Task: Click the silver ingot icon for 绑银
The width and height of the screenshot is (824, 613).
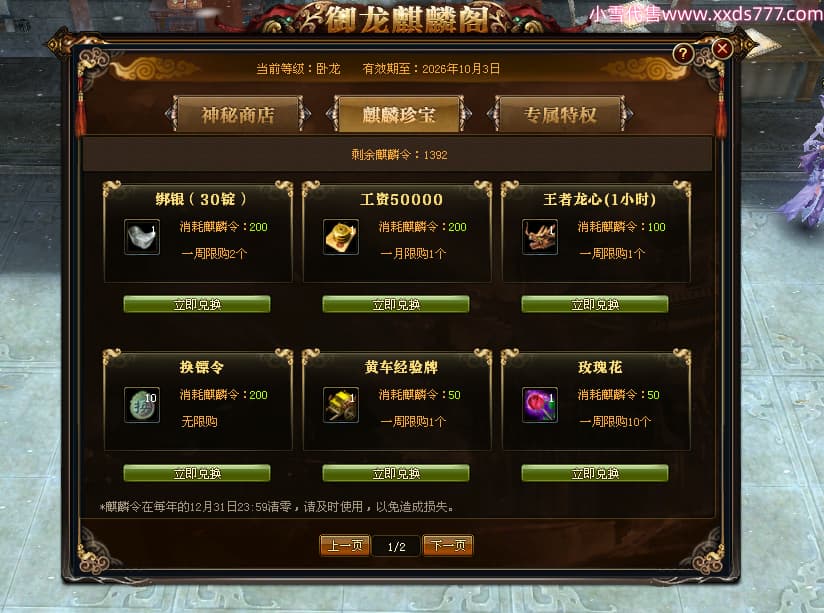Action: tap(142, 237)
